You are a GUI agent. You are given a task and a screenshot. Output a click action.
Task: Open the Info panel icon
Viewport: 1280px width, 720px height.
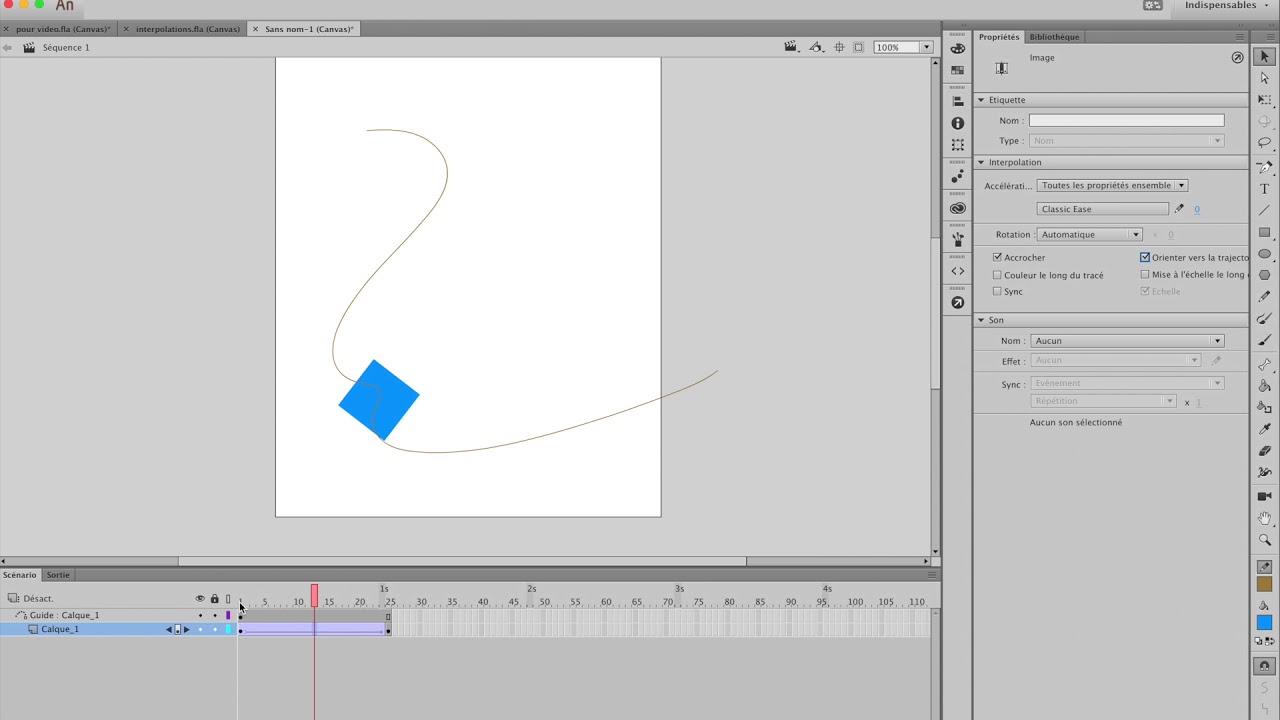point(958,123)
